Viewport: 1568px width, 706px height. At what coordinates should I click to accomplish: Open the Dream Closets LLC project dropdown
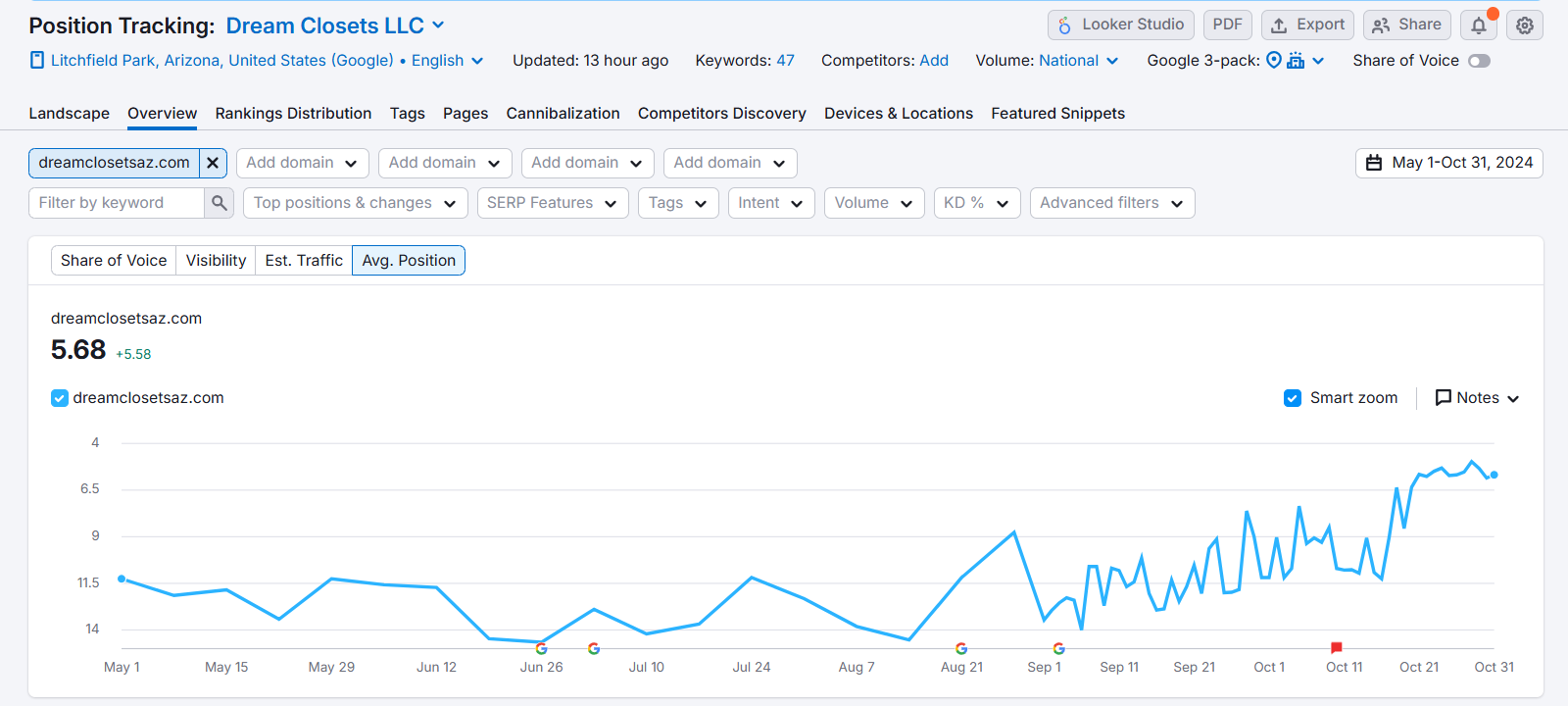click(335, 25)
